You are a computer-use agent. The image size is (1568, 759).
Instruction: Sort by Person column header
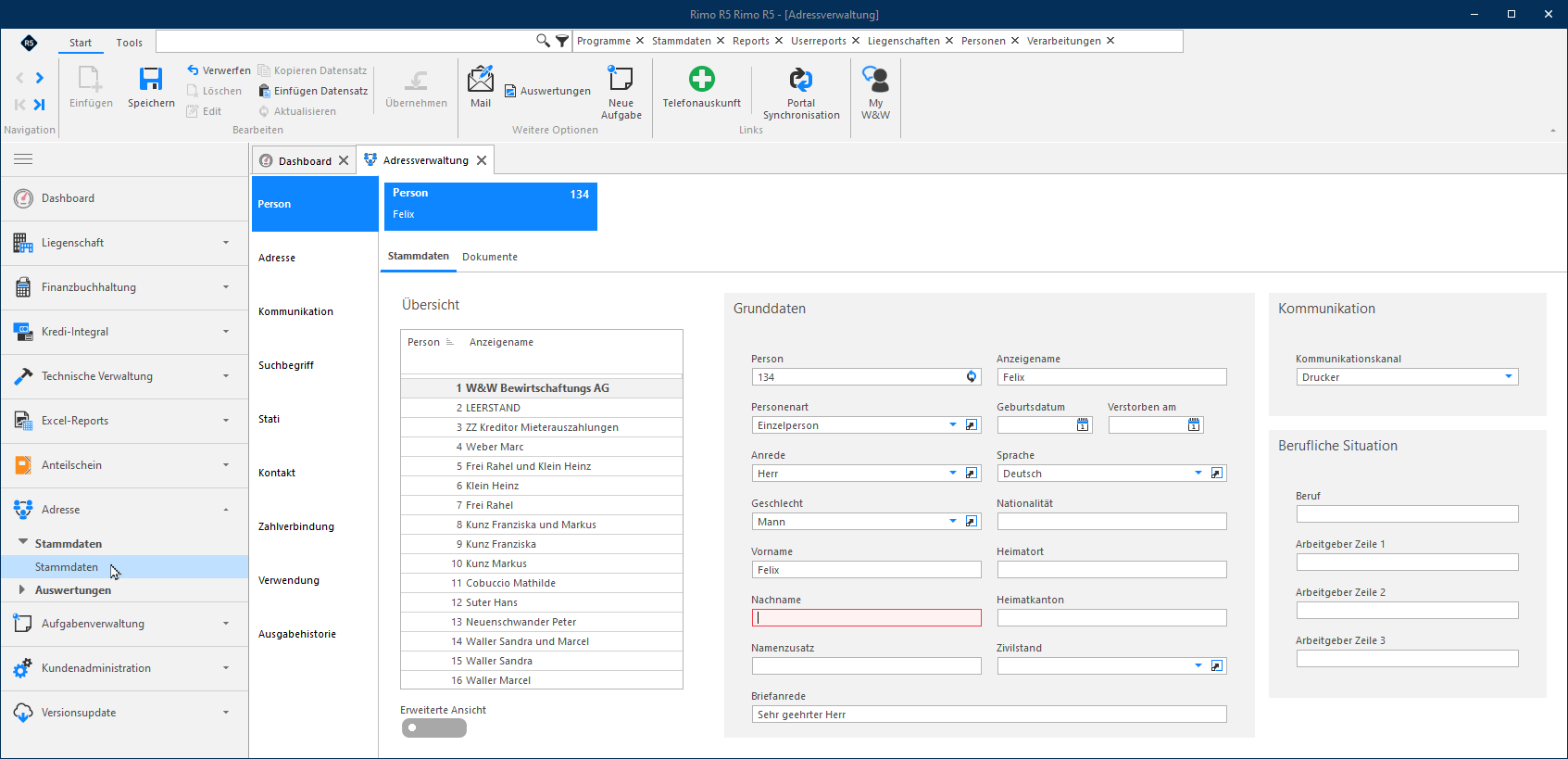coord(424,342)
